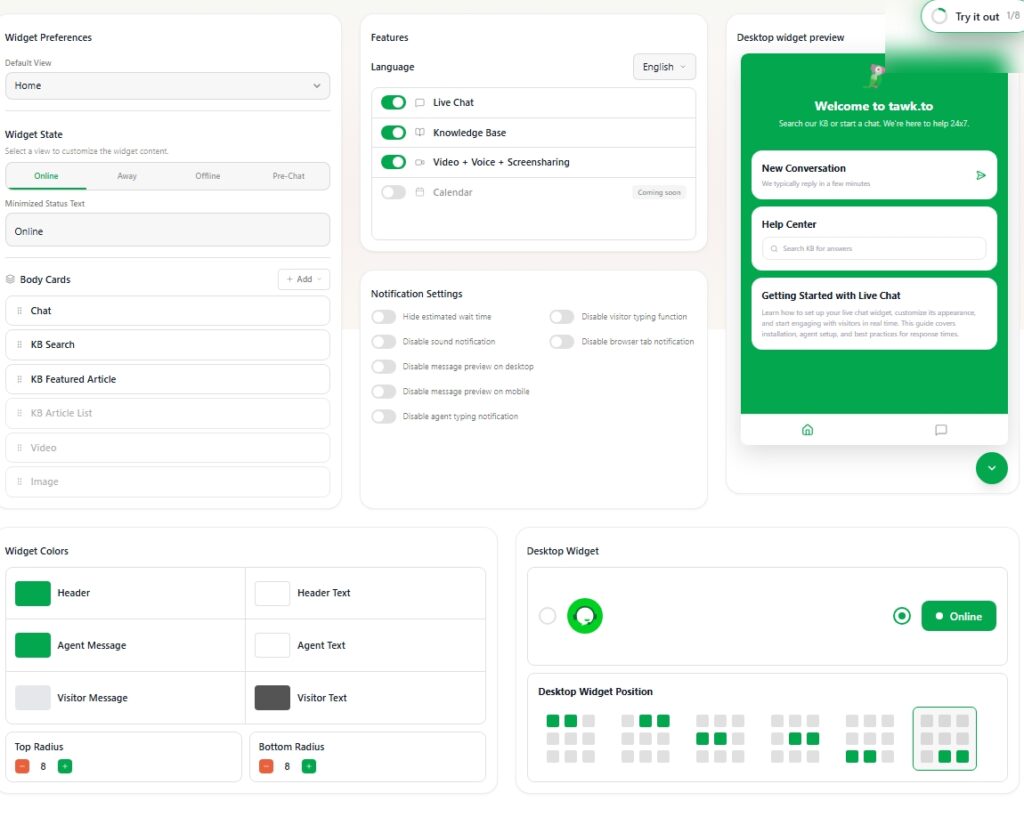The height and width of the screenshot is (817, 1024).
Task: Click the Body Cards stack icon
Action: click(x=10, y=280)
